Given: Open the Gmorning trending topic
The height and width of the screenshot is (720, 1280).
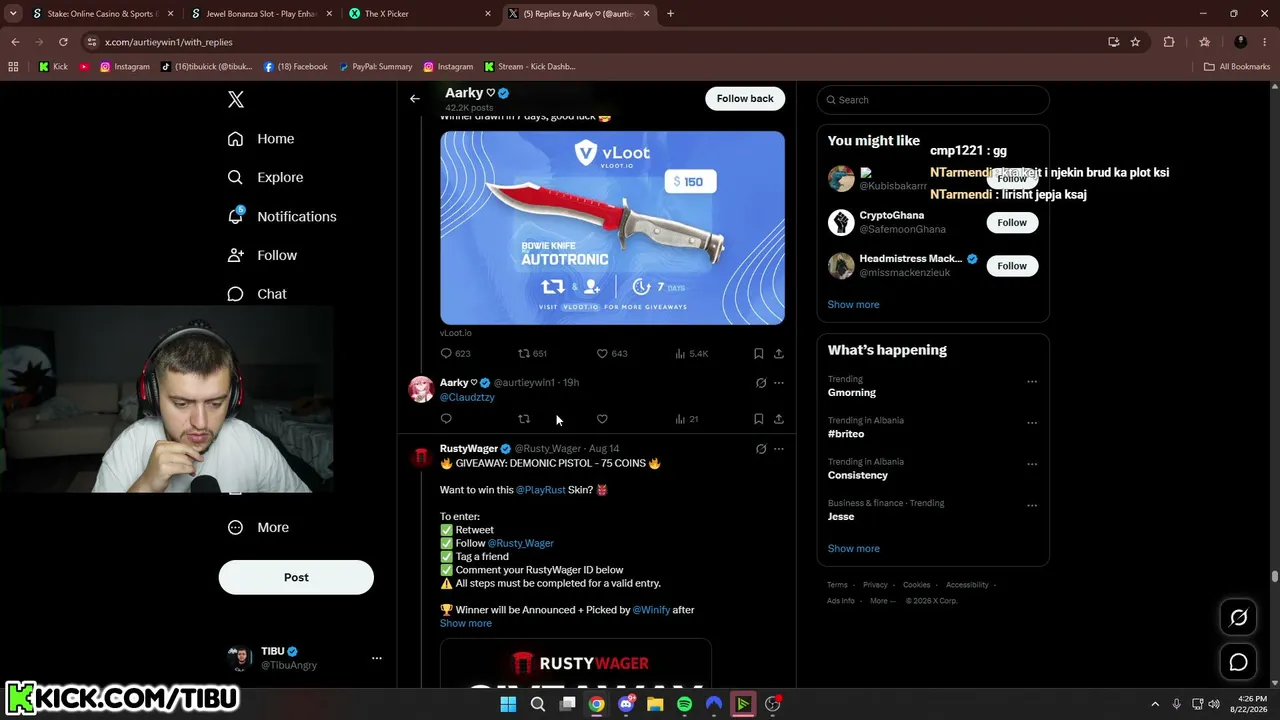Looking at the screenshot, I should (x=852, y=393).
